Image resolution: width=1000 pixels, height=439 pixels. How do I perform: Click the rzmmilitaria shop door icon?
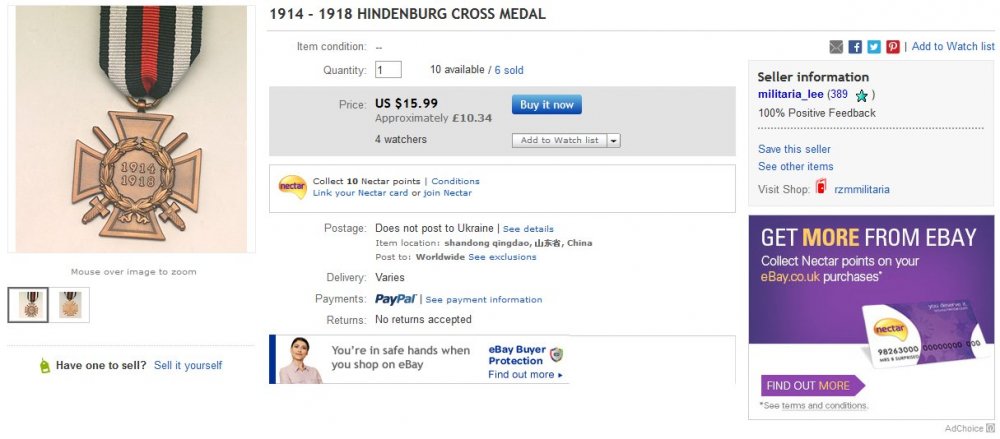pyautogui.click(x=822, y=188)
